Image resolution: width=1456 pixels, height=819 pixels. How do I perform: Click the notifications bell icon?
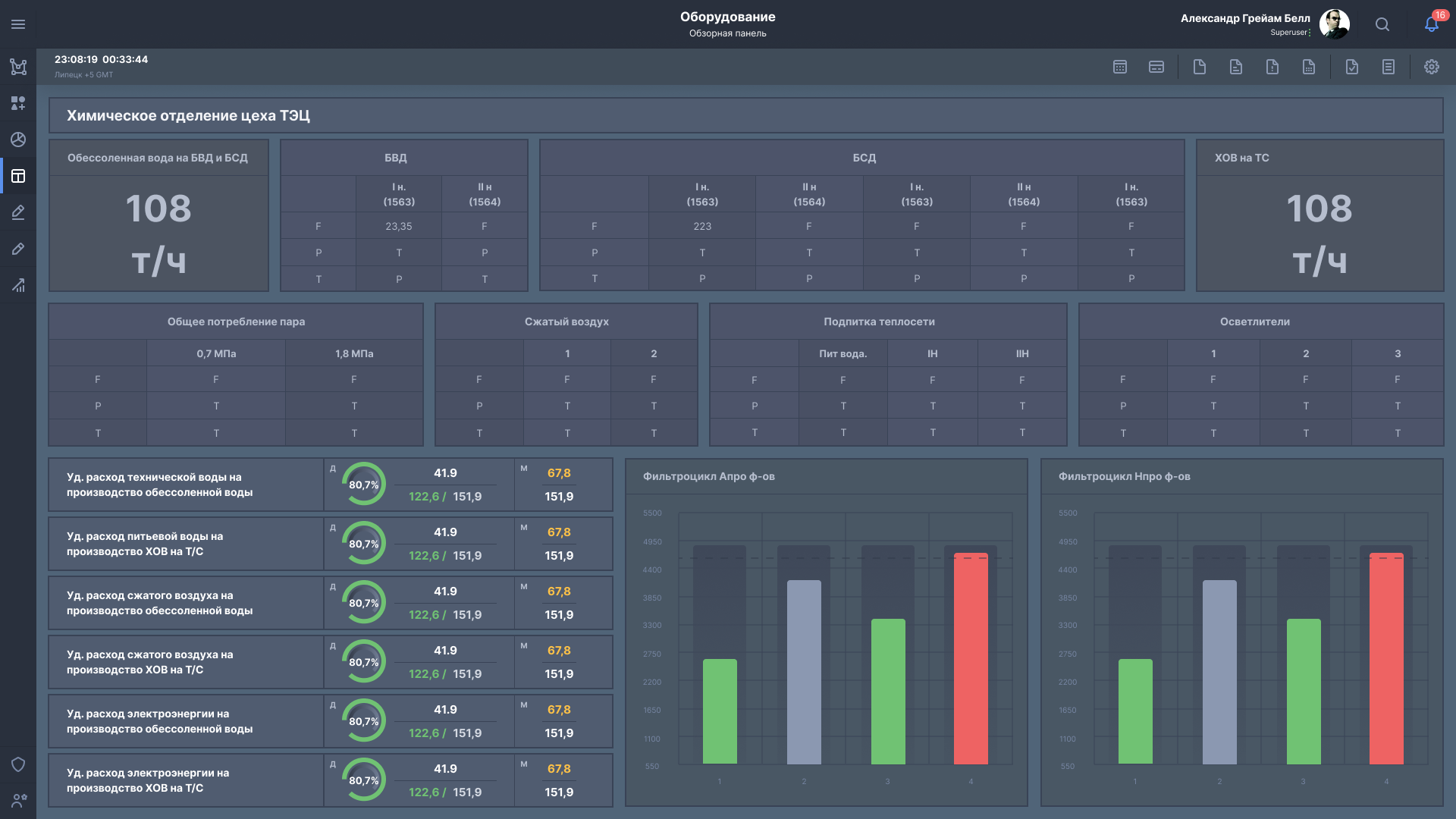pos(1431,24)
